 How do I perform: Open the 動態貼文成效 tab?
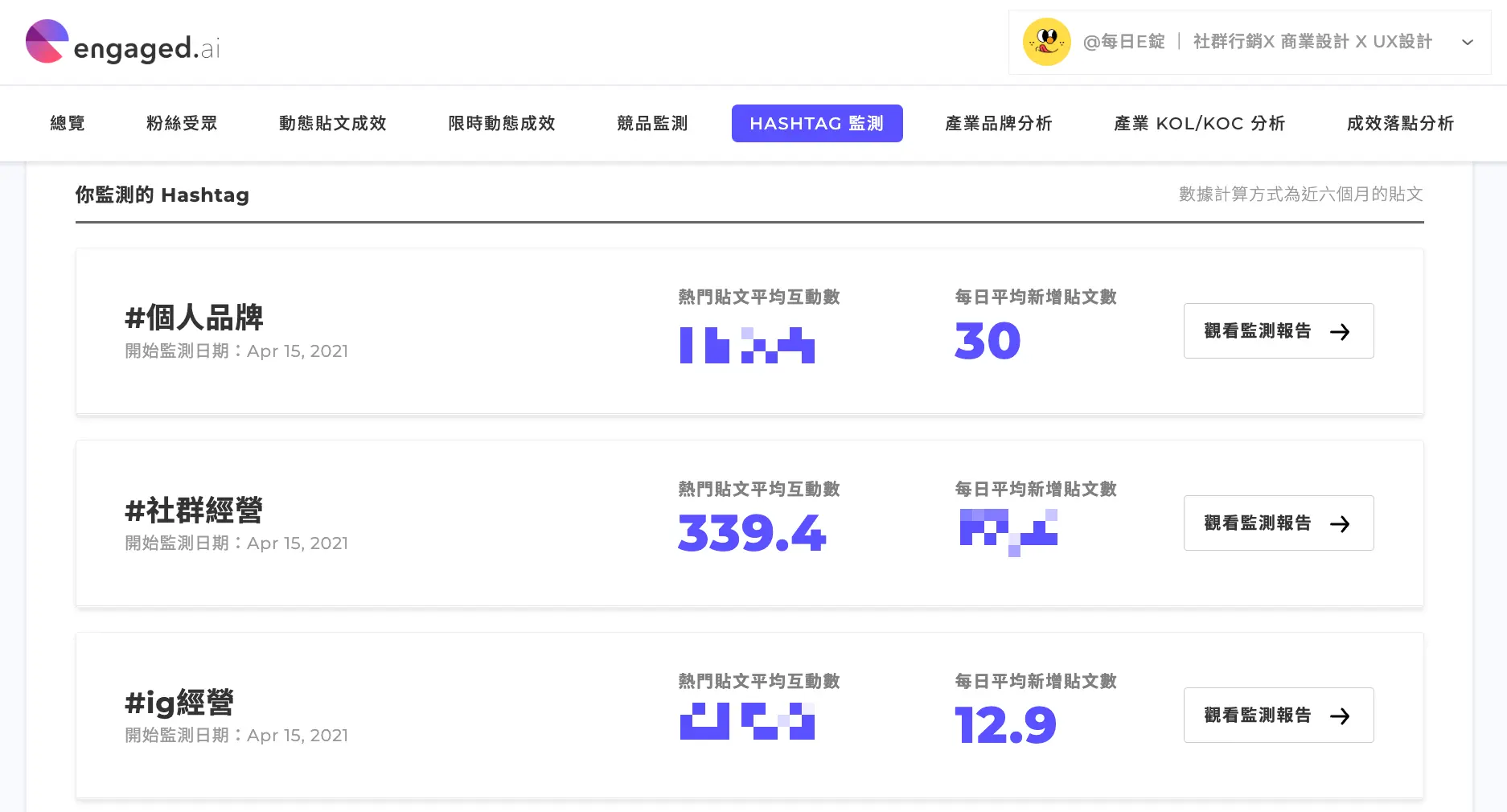click(x=333, y=123)
